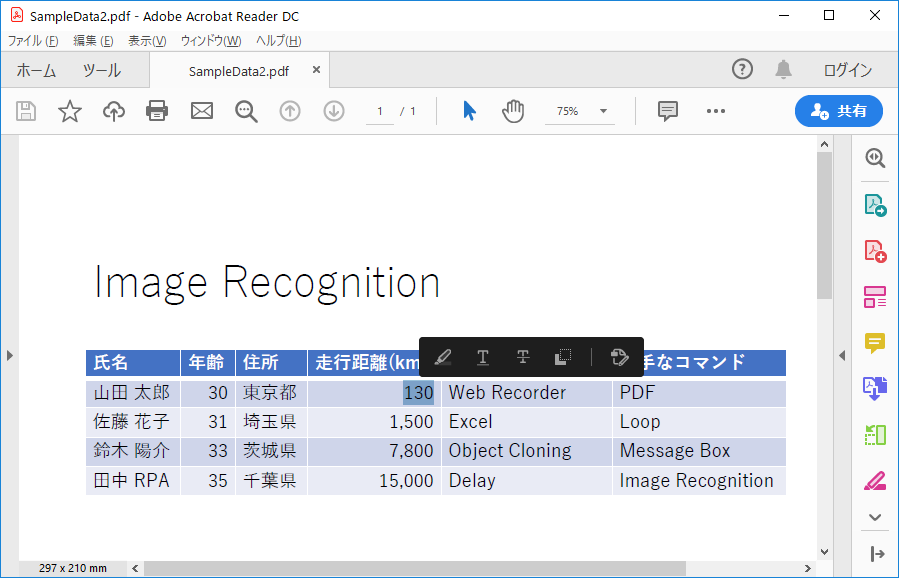The height and width of the screenshot is (578, 899).
Task: Edit text and images popup icon
Action: (619, 357)
